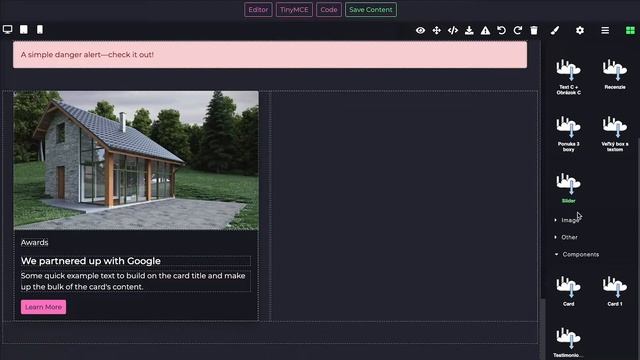The width and height of the screenshot is (640, 360).
Task: Click the warning triangle icon
Action: (x=485, y=30)
